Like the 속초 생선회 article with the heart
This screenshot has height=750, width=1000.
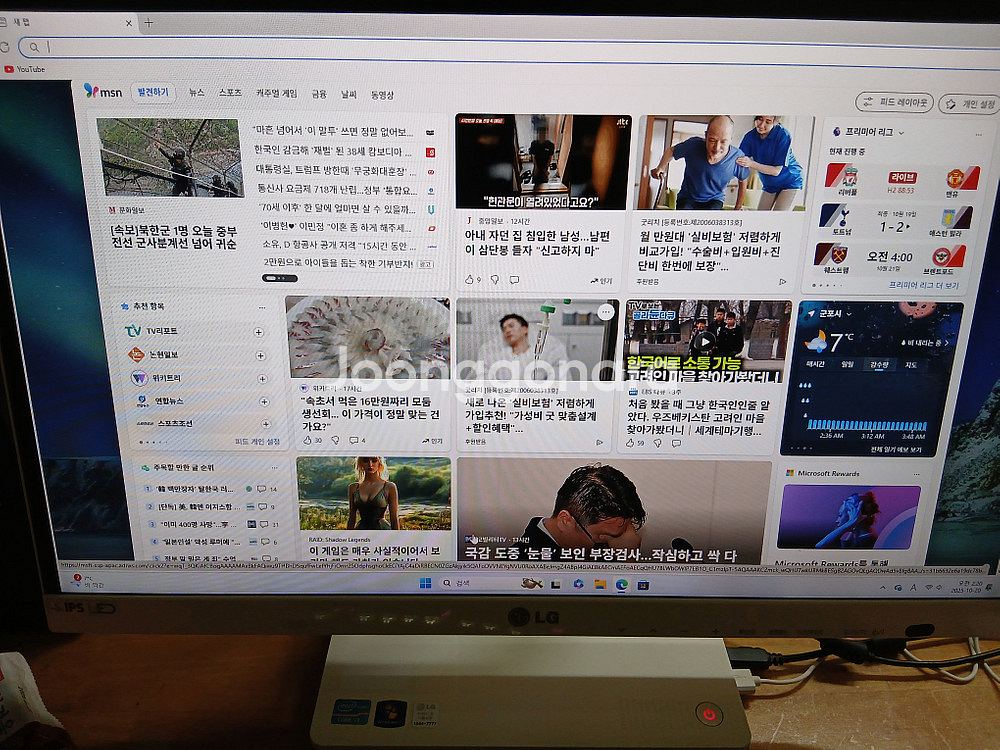tap(307, 440)
